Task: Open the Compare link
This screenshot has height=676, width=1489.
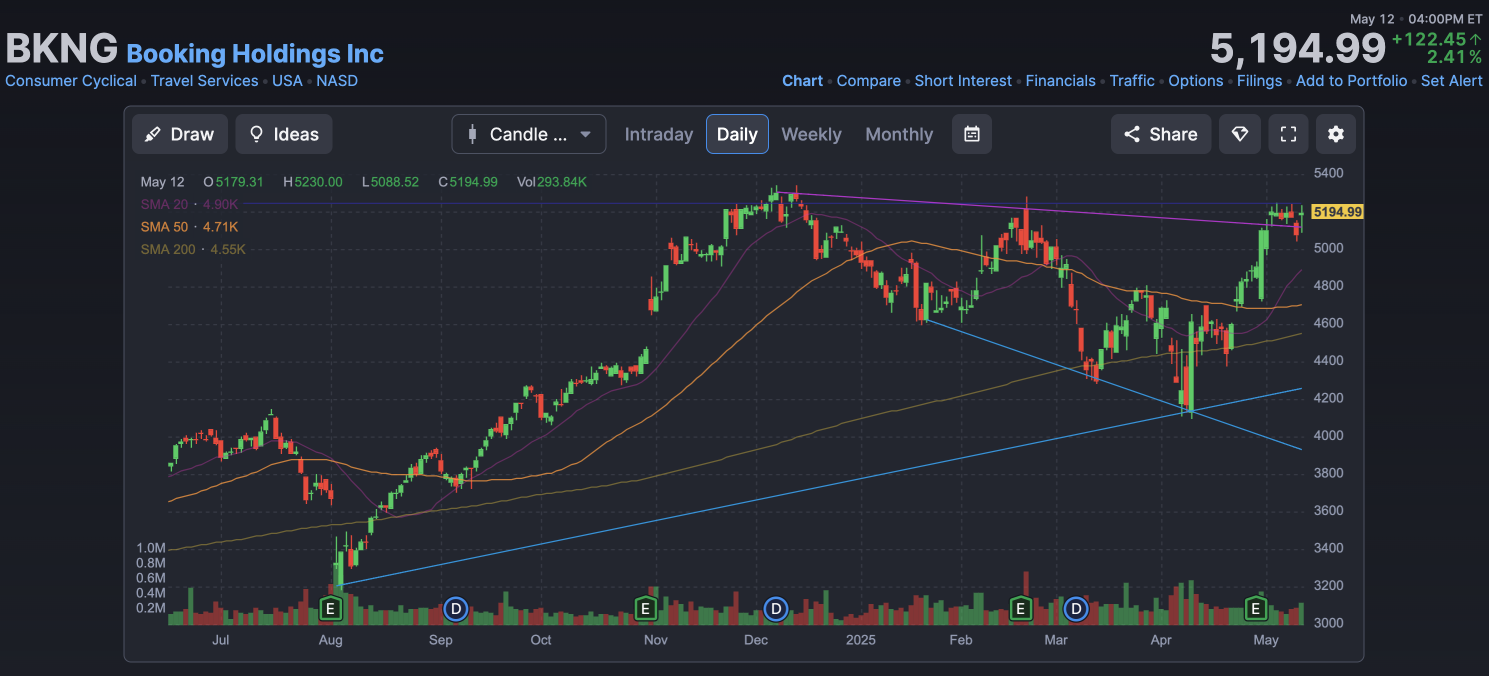Action: click(x=869, y=81)
